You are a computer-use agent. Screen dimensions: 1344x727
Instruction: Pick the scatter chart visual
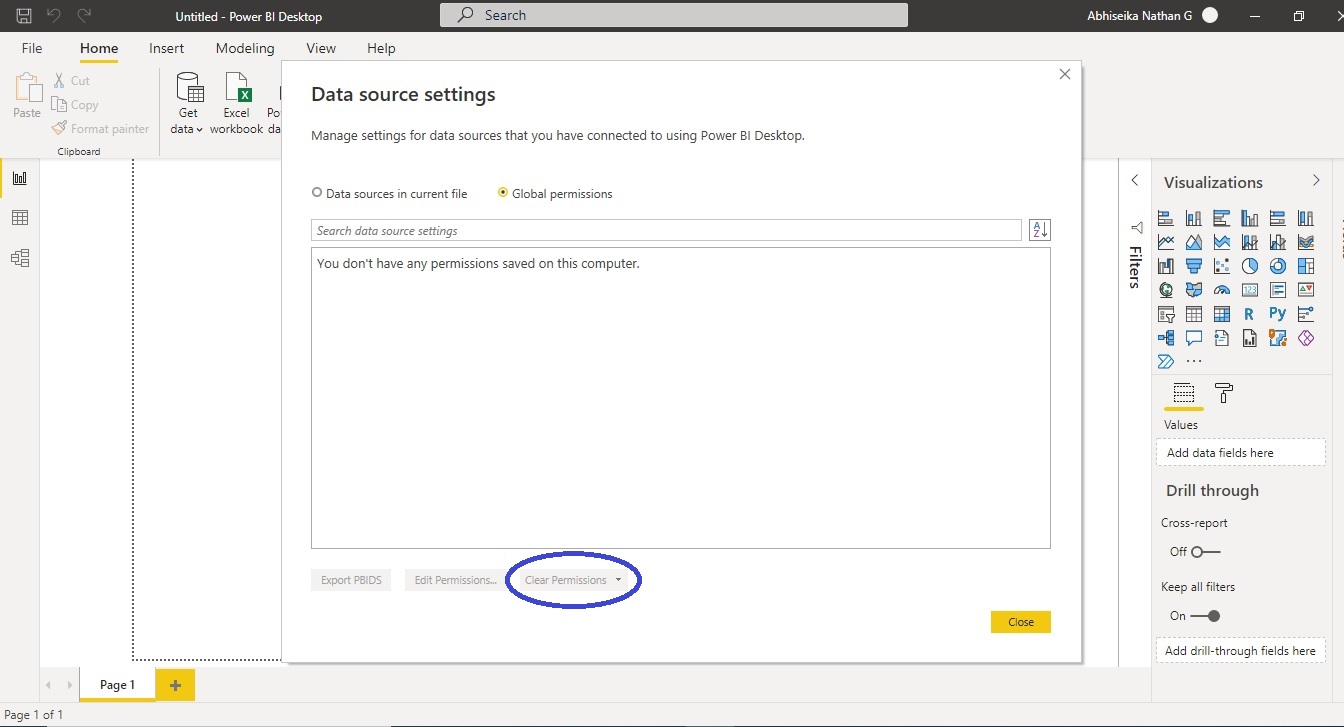1221,266
